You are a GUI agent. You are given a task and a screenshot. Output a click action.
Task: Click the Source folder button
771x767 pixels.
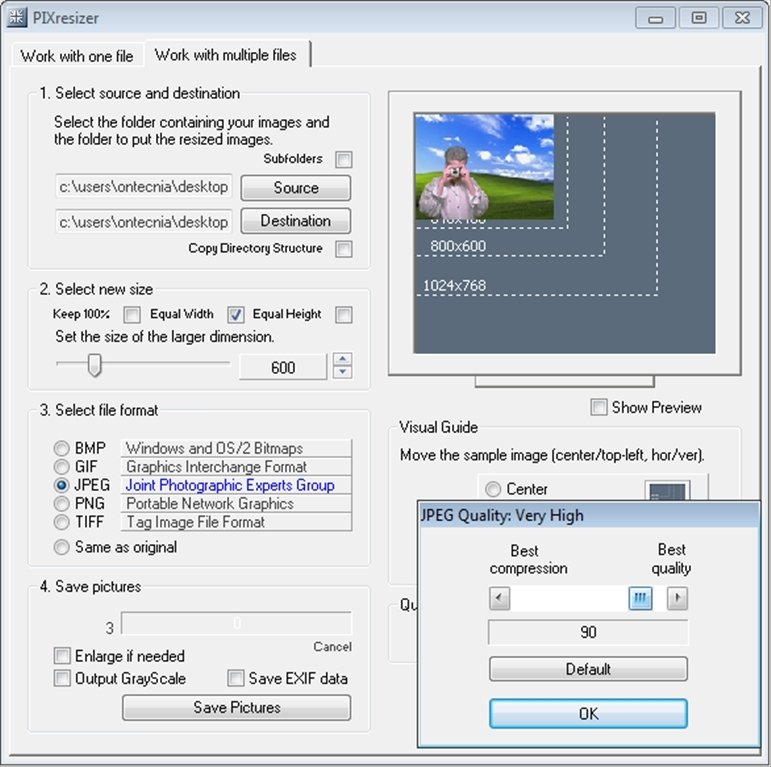[296, 188]
